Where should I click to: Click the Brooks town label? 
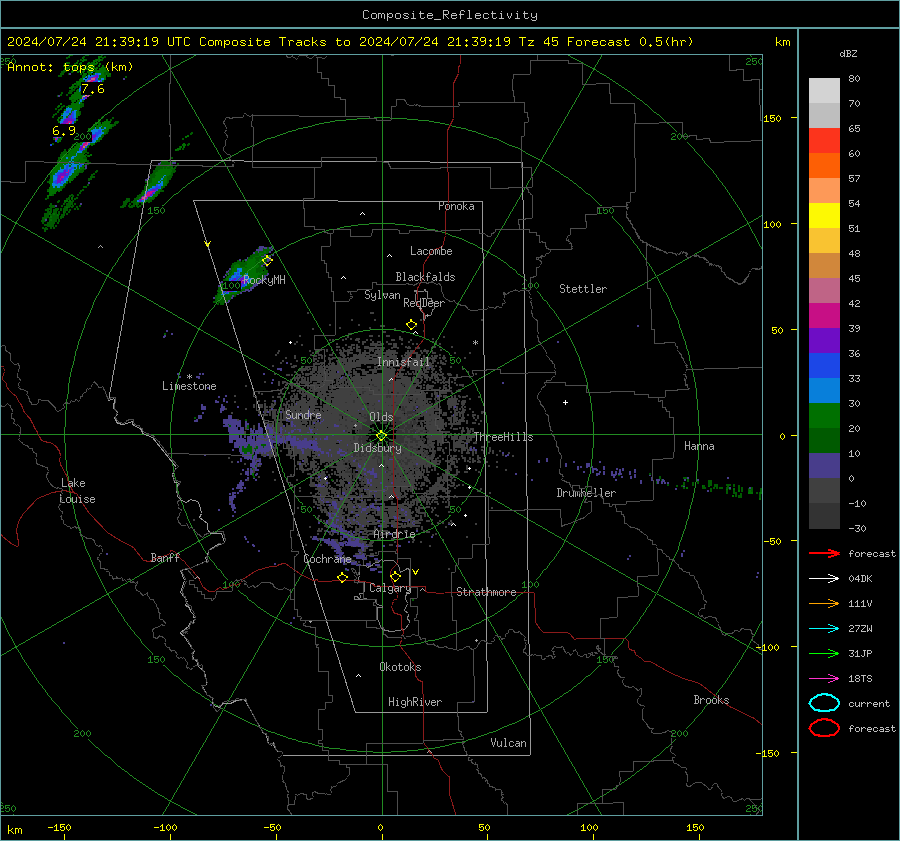click(x=711, y=700)
